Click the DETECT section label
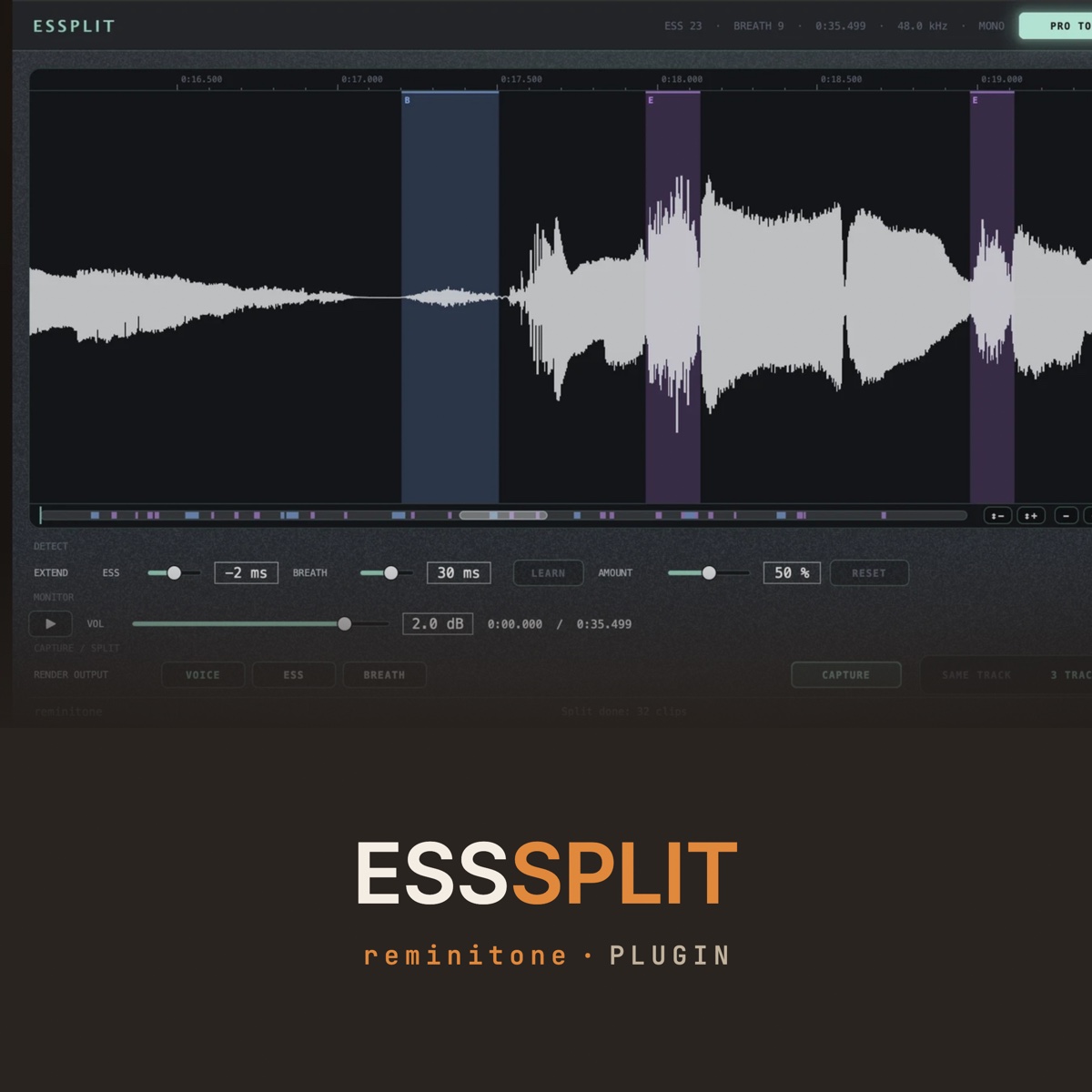This screenshot has height=1092, width=1092. click(x=51, y=547)
